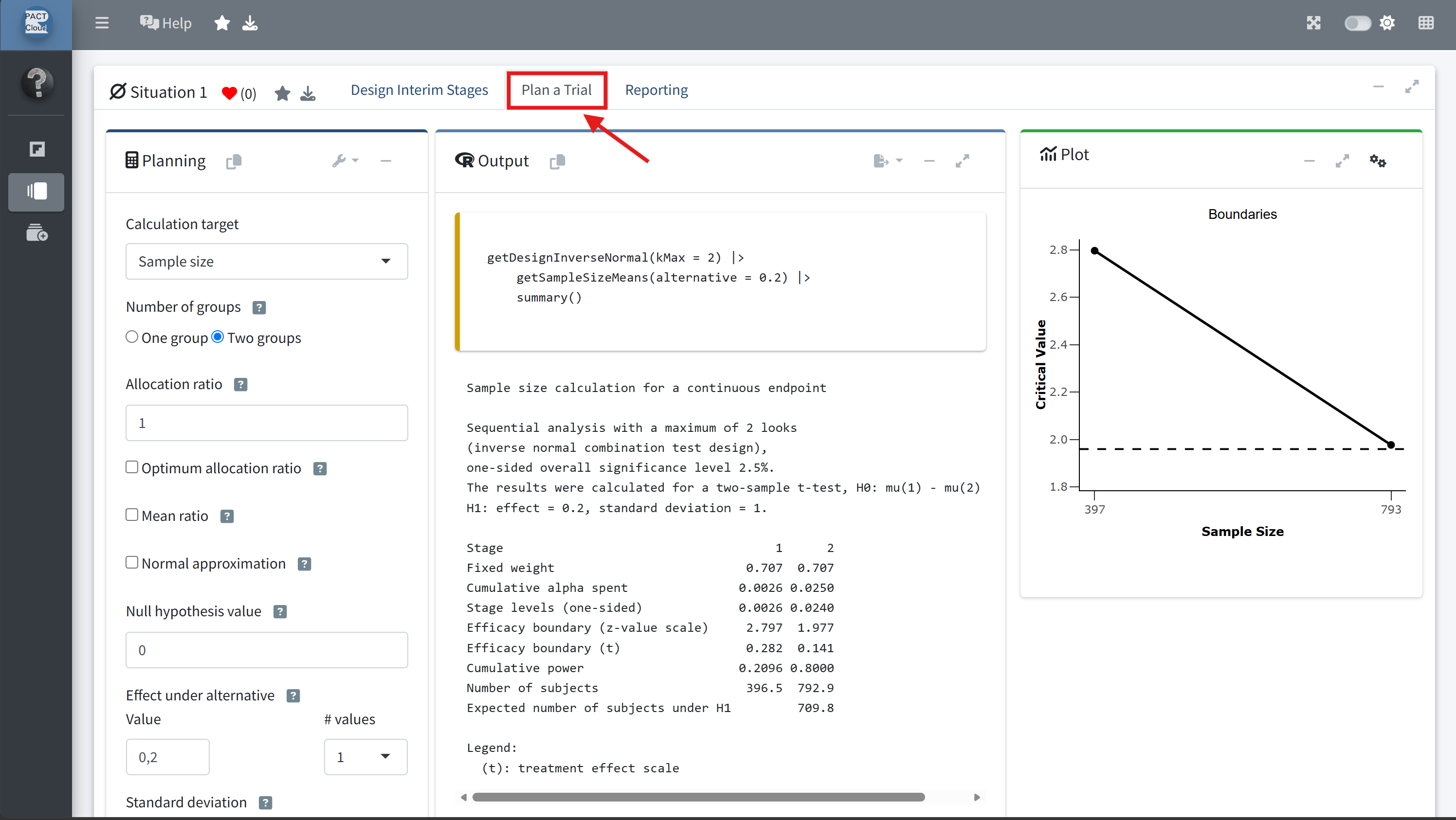Collapse the Output panel

pyautogui.click(x=929, y=161)
